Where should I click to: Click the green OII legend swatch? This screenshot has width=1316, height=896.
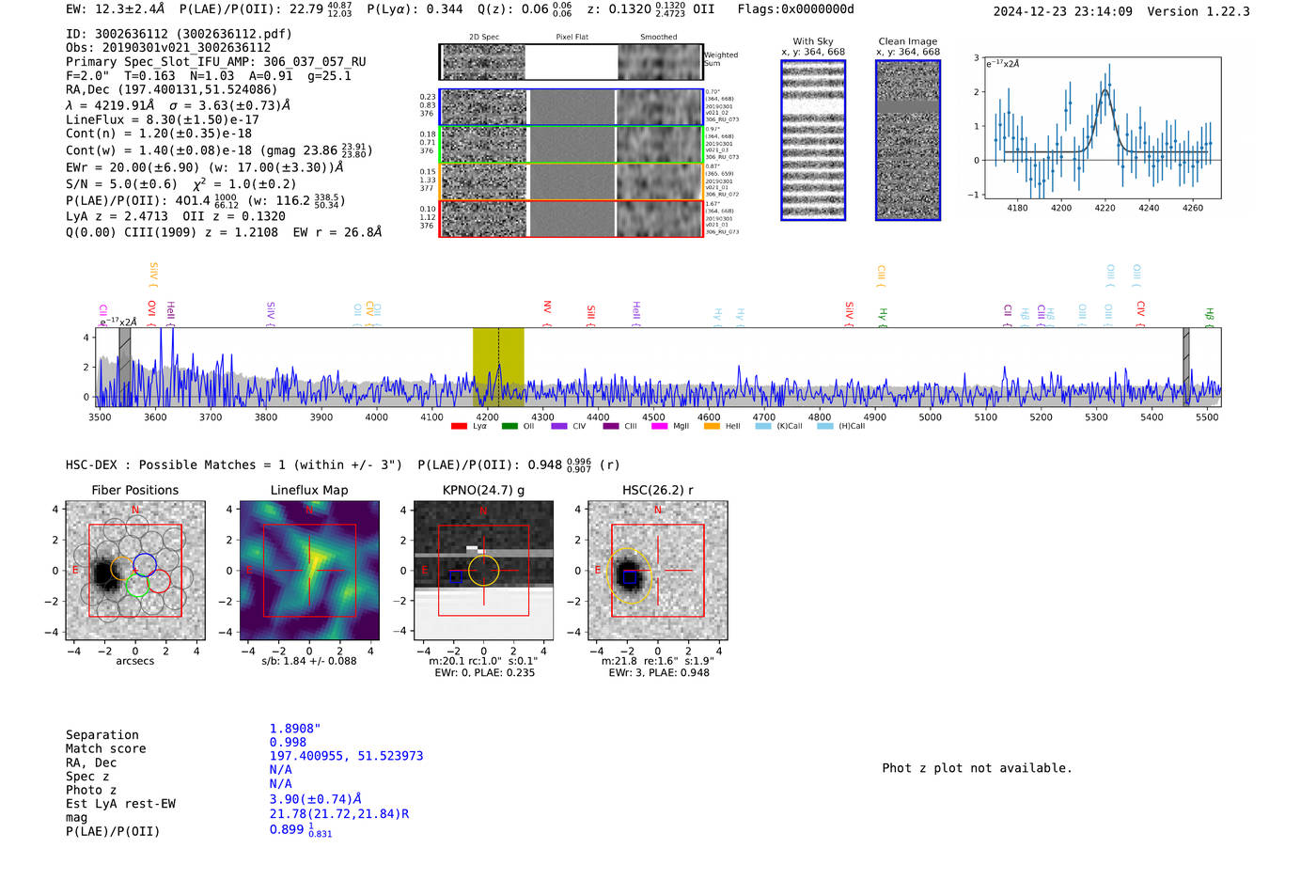(x=509, y=427)
